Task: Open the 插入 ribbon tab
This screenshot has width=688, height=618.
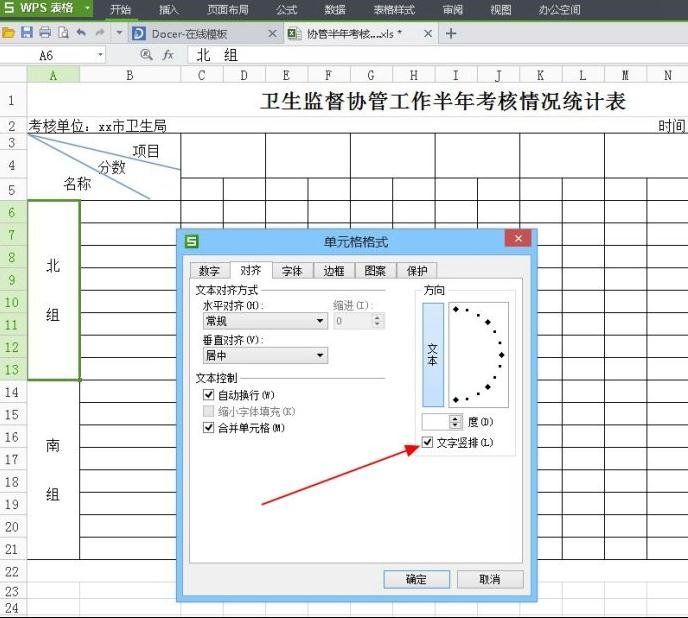Action: pyautogui.click(x=168, y=10)
